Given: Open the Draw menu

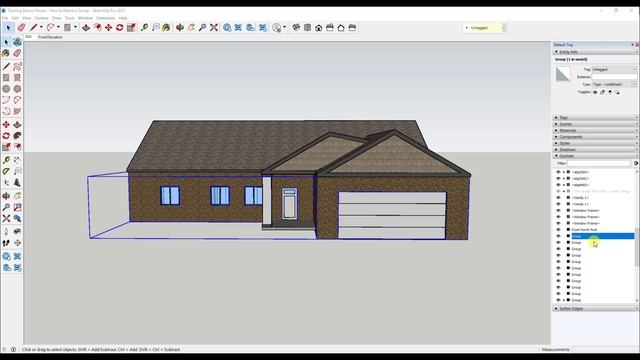Looking at the screenshot, I should 56,18.
